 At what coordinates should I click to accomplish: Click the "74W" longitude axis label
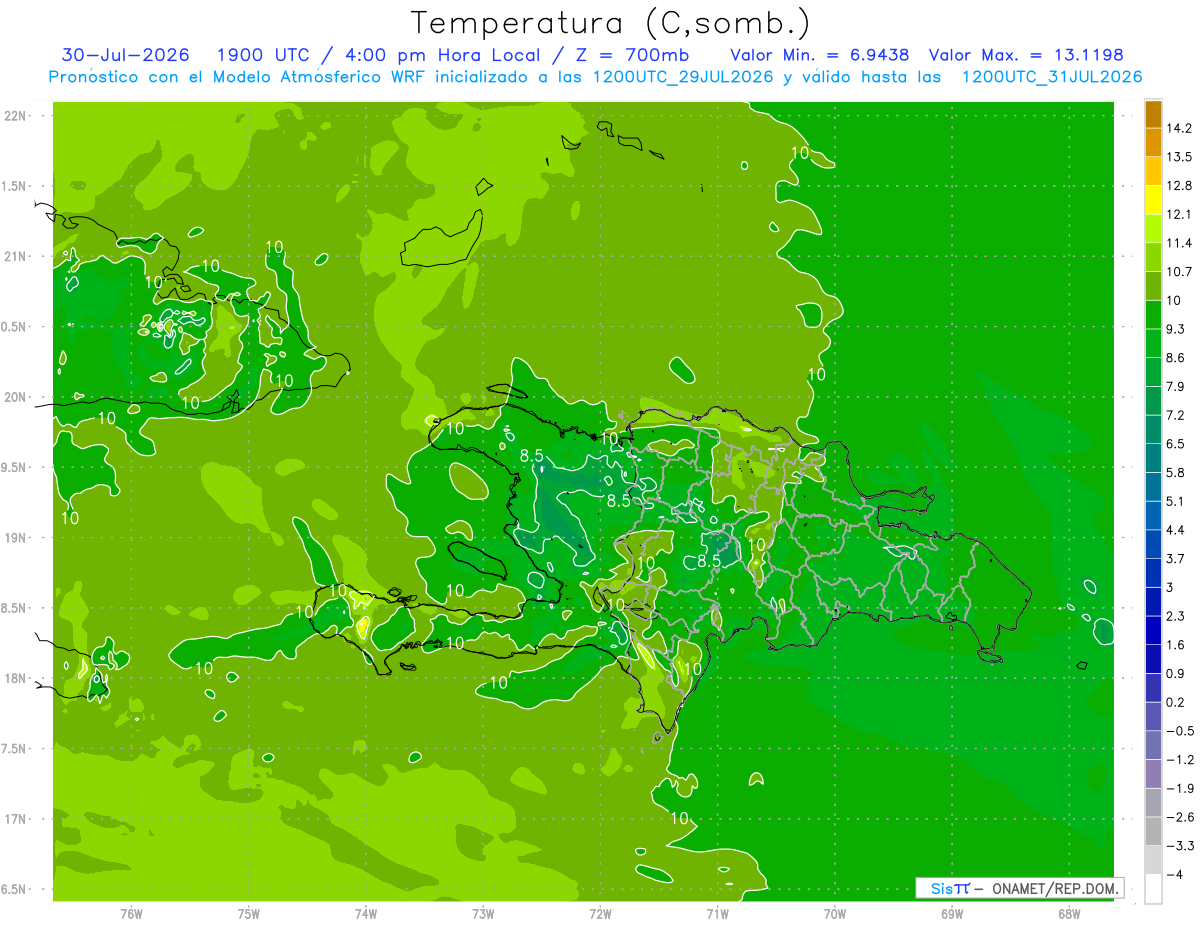pyautogui.click(x=365, y=913)
